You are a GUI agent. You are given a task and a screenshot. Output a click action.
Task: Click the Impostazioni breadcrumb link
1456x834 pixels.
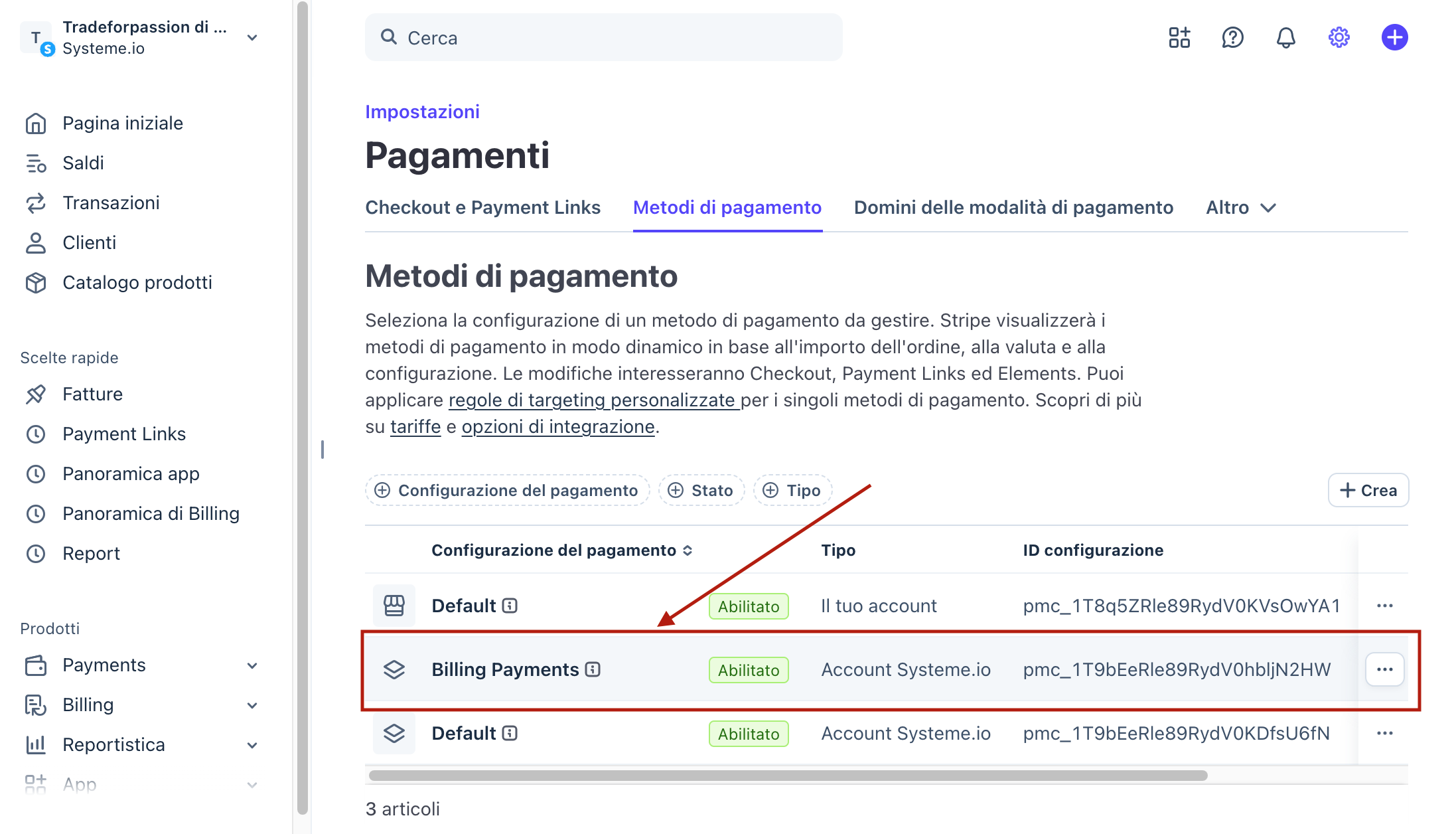click(423, 112)
